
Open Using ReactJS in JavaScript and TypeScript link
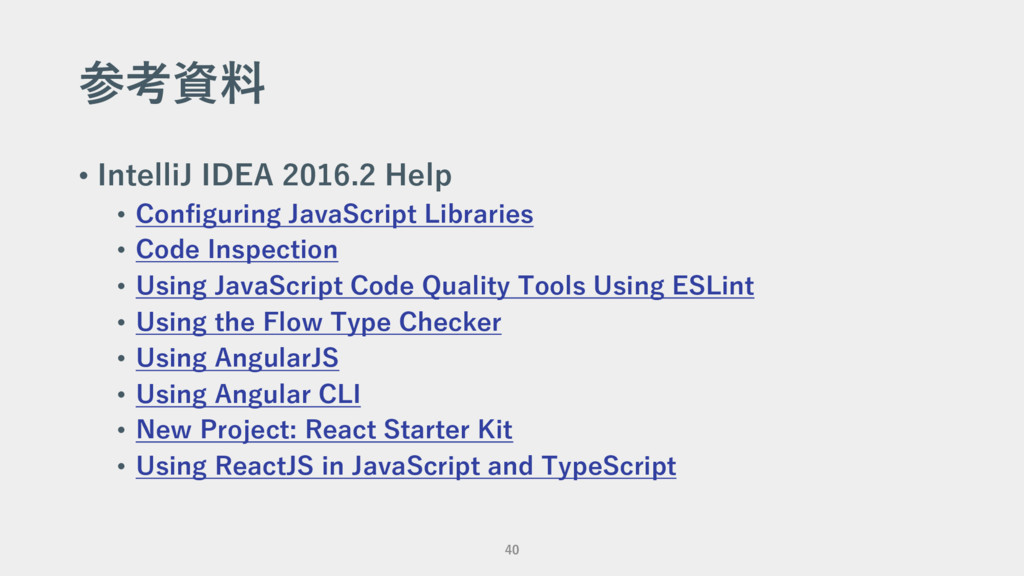coord(406,466)
